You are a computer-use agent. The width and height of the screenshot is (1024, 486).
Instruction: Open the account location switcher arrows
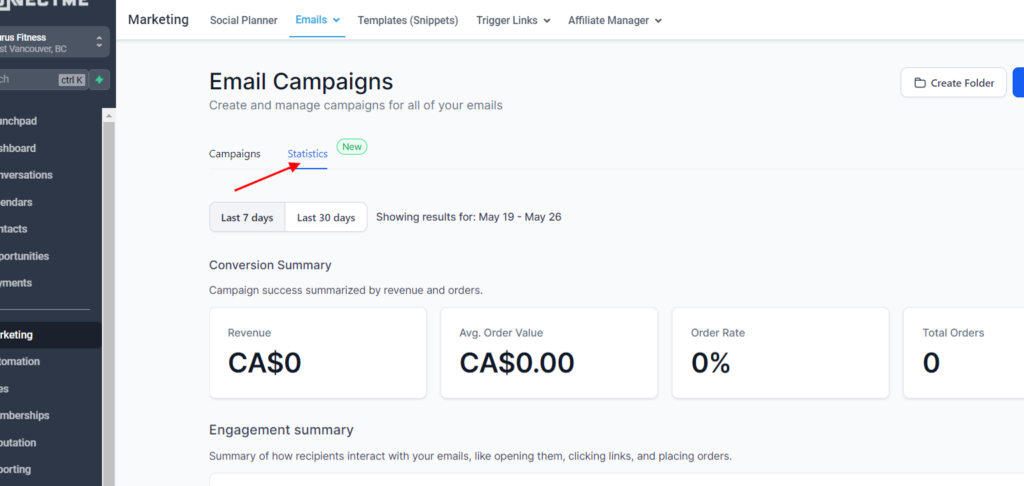pos(99,42)
